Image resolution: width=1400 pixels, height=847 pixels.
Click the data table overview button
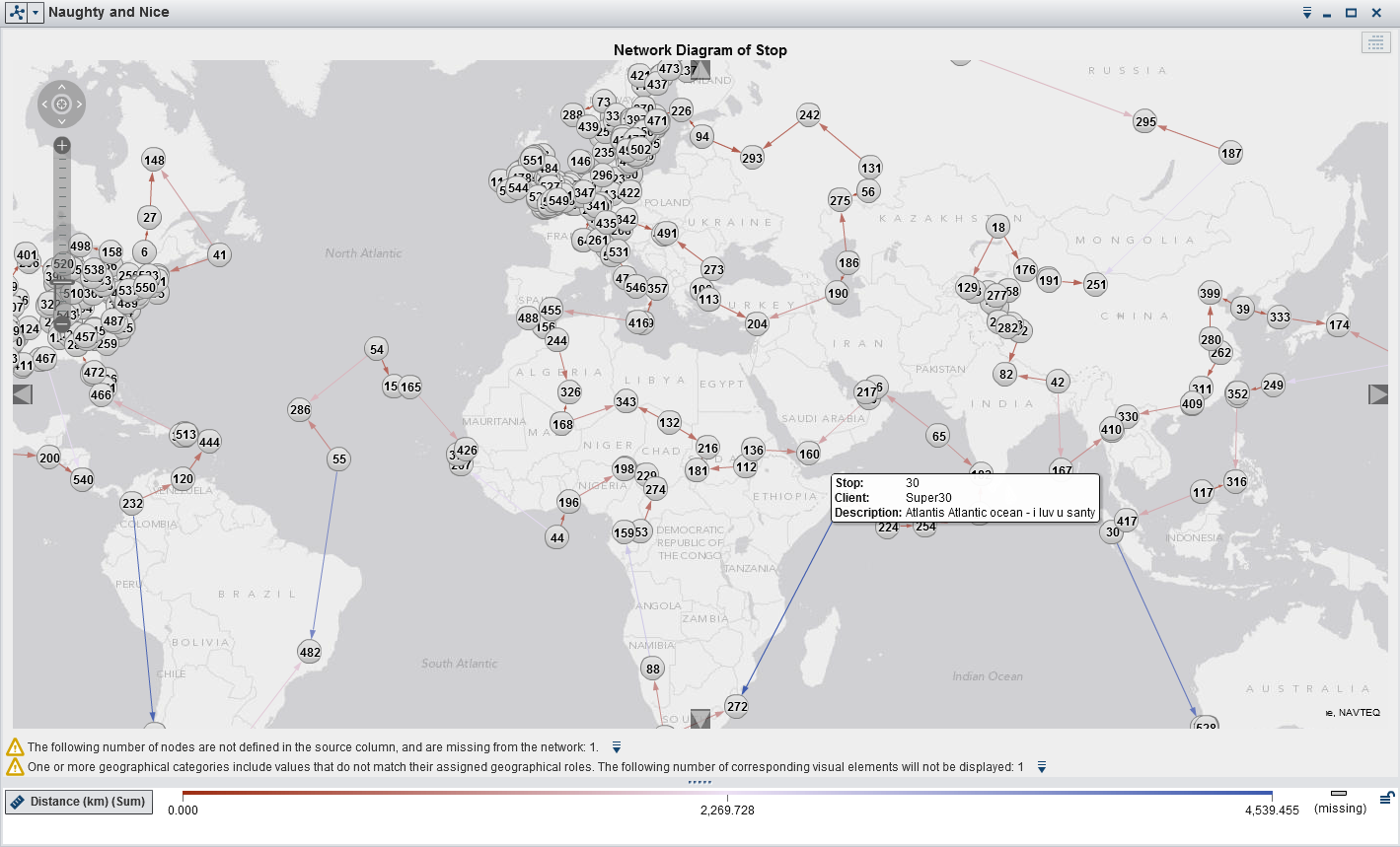tap(1375, 42)
